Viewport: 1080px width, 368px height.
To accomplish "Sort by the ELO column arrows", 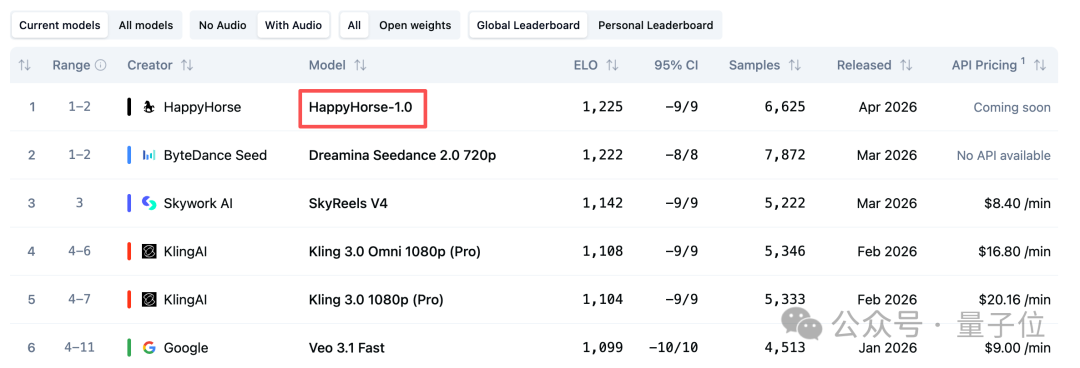I will click(612, 65).
